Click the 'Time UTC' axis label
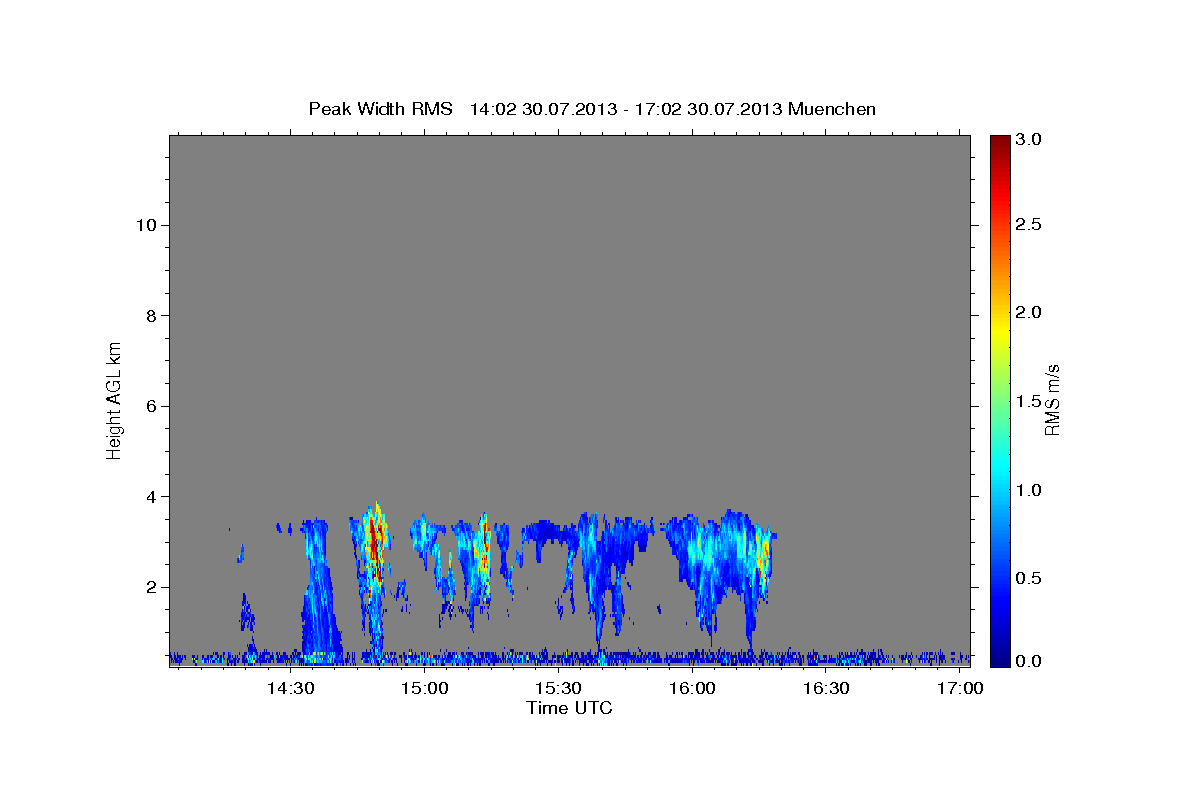This screenshot has height=800, width=1200. [569, 708]
